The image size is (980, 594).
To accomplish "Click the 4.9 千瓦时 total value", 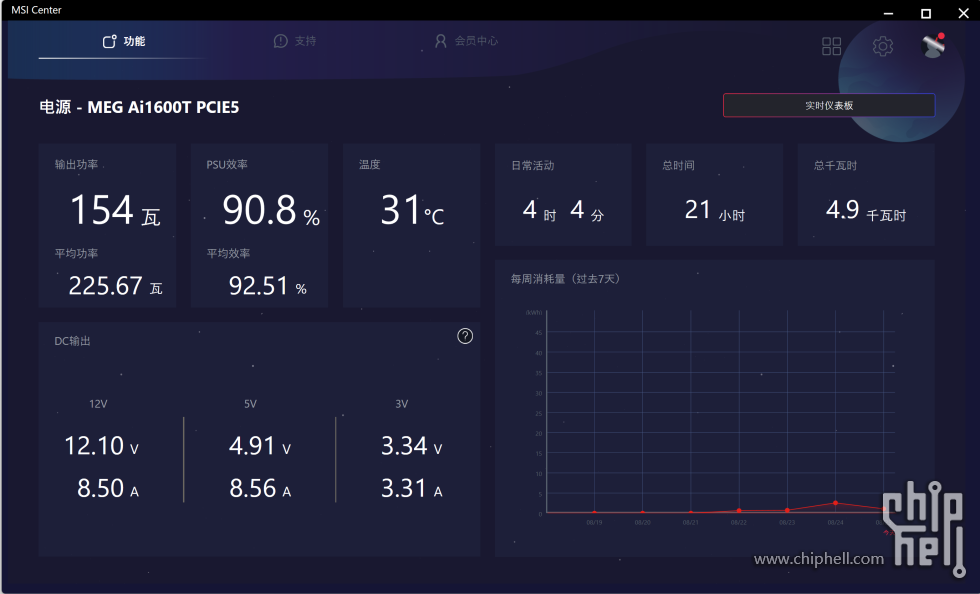I will point(866,211).
